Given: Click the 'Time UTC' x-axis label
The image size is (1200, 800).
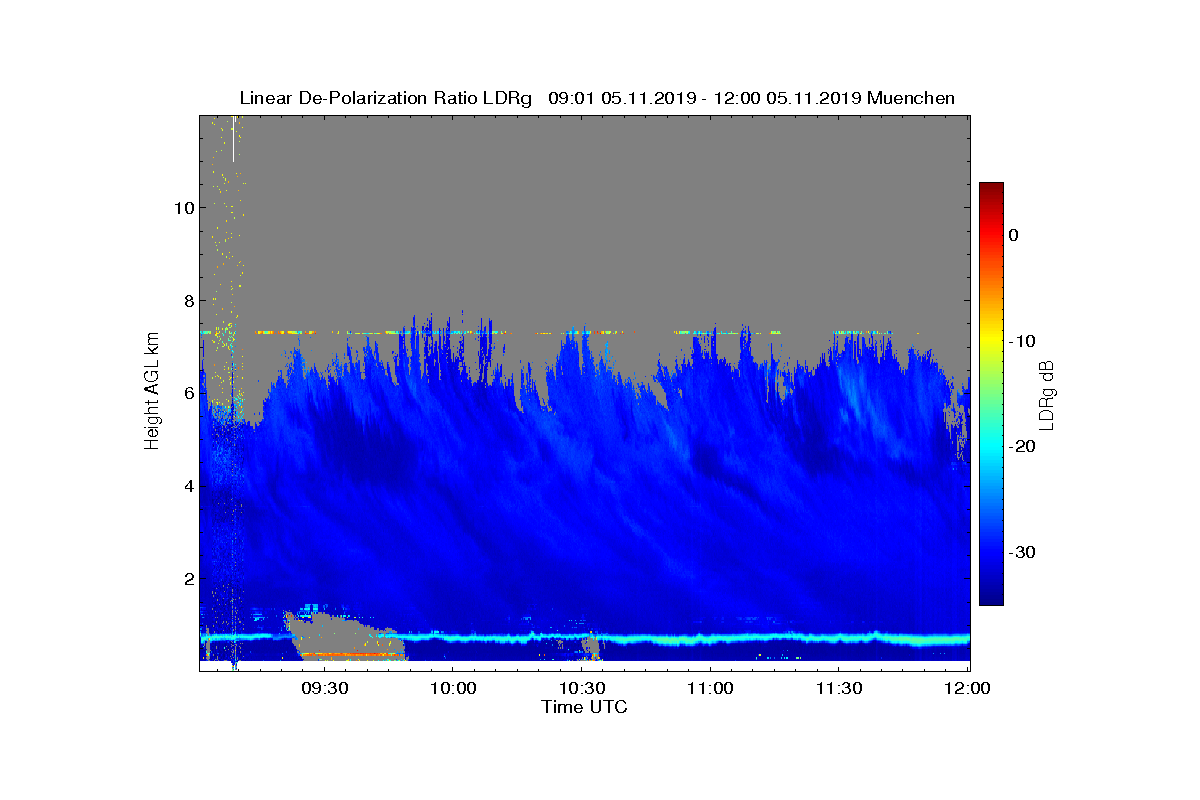Looking at the screenshot, I should pos(584,707).
